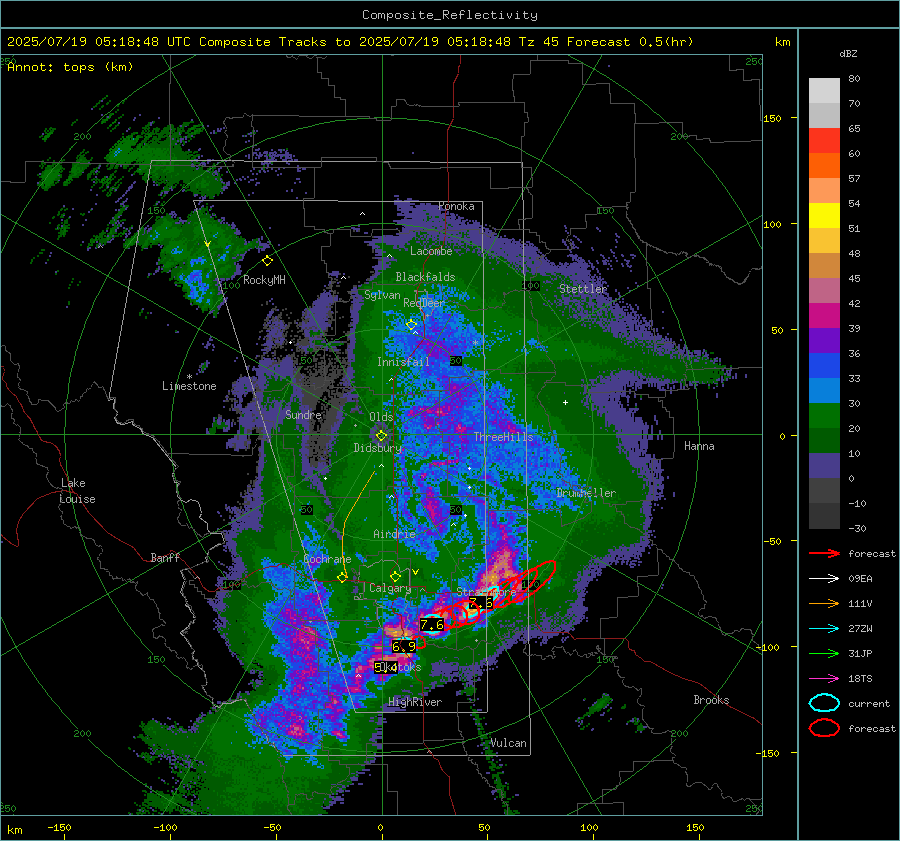Image resolution: width=900 pixels, height=841 pixels.
Task: Click the Airdrie town label
Action: point(394,534)
